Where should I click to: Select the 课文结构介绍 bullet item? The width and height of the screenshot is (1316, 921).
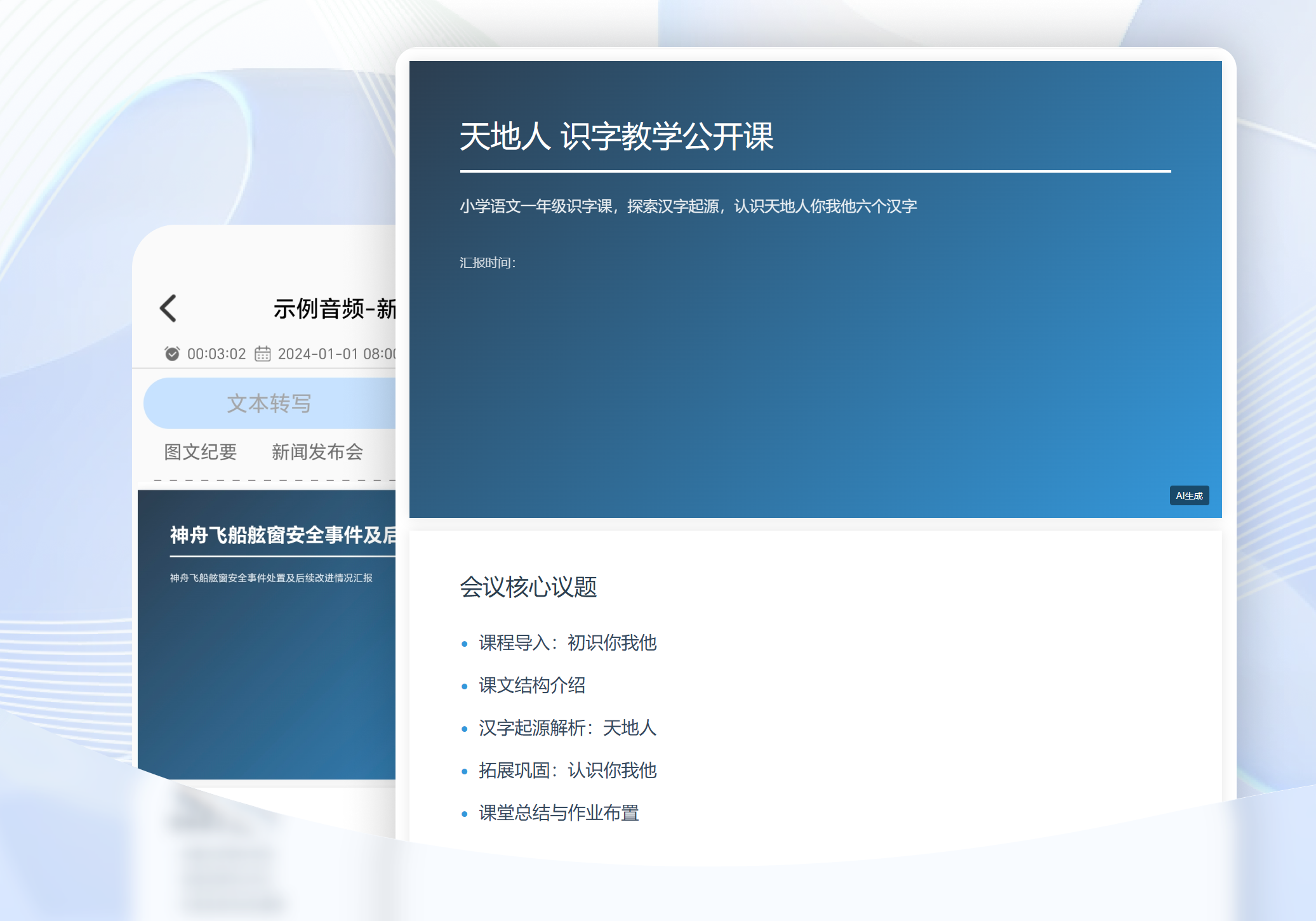click(x=532, y=686)
